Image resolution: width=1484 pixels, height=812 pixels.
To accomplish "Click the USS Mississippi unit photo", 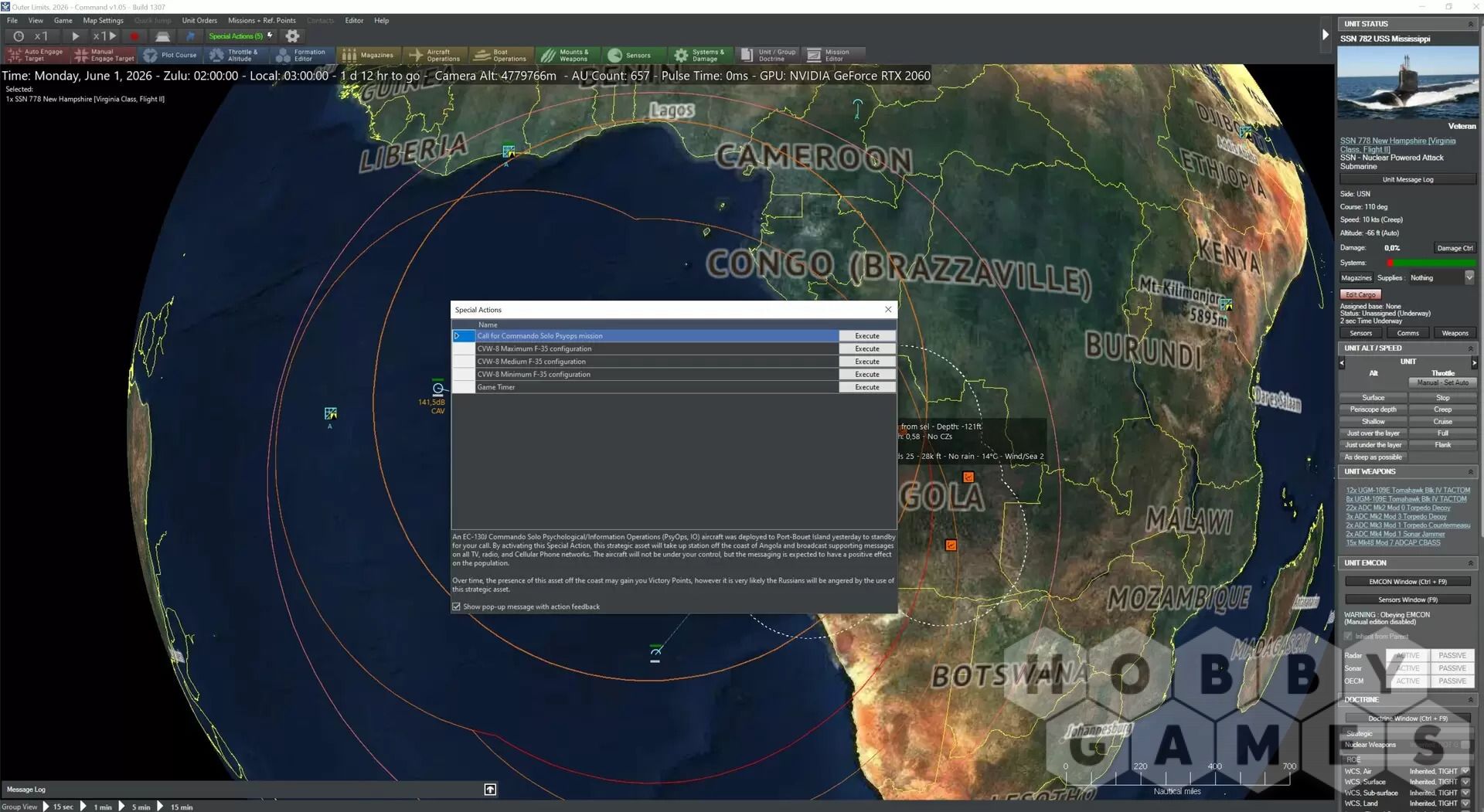I will (x=1407, y=83).
